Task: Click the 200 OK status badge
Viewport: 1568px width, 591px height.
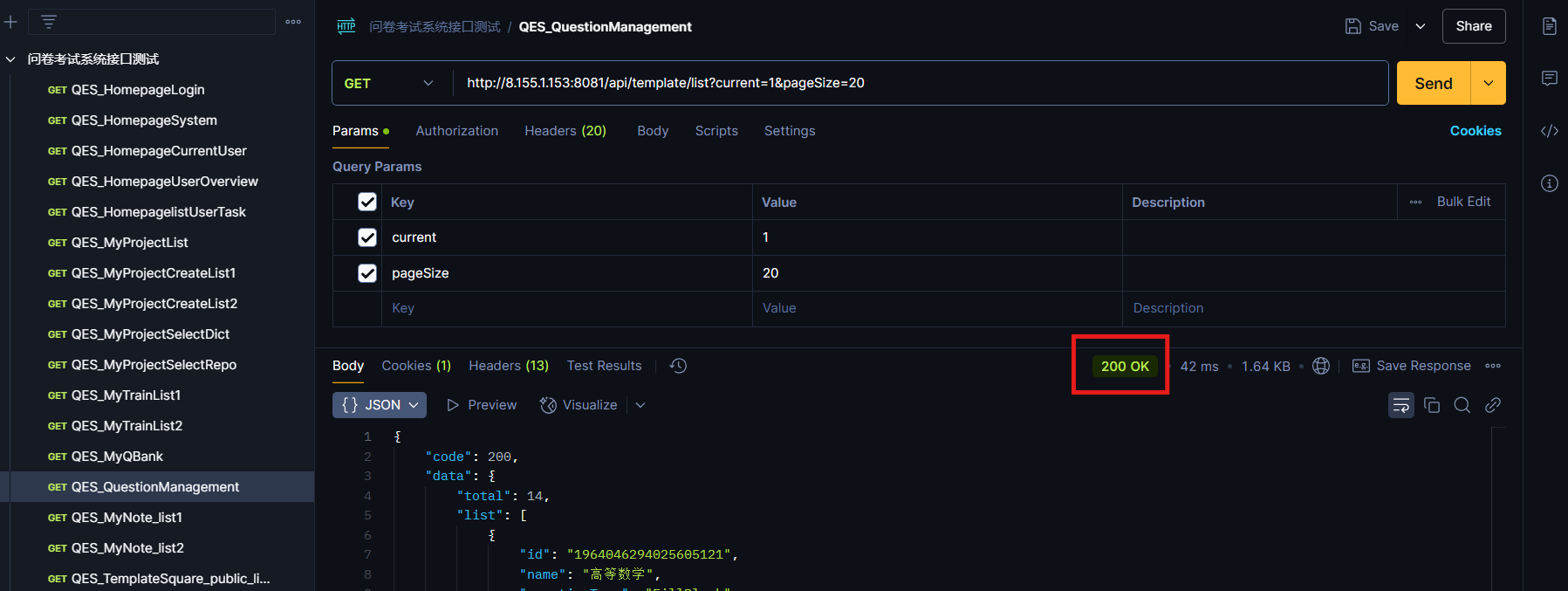Action: [x=1125, y=366]
